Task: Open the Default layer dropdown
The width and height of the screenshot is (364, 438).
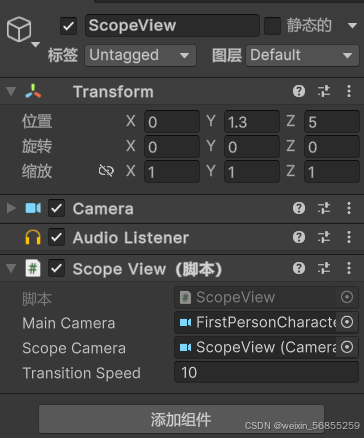Action: [x=302, y=55]
